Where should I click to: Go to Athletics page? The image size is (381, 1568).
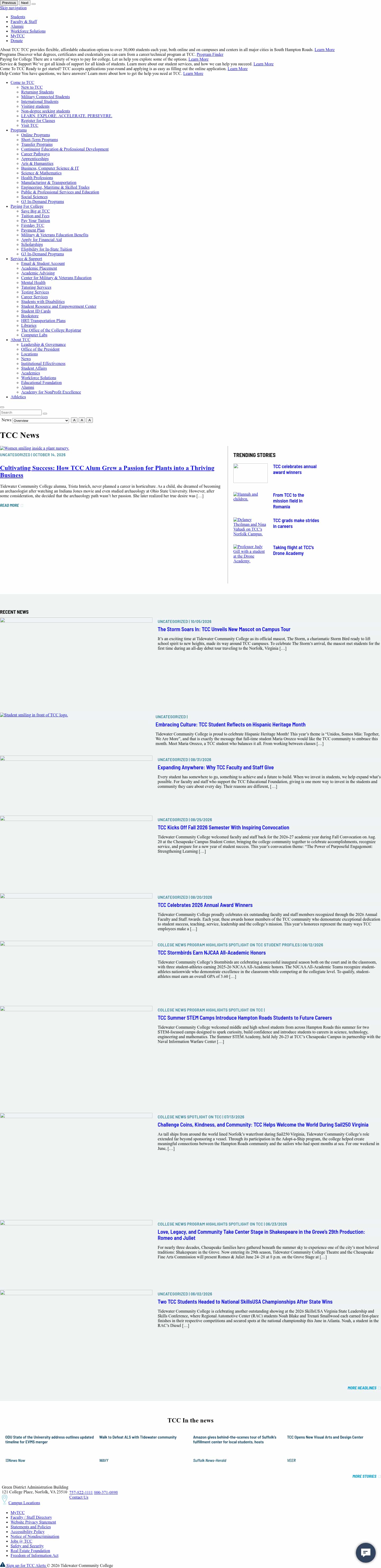tap(18, 397)
